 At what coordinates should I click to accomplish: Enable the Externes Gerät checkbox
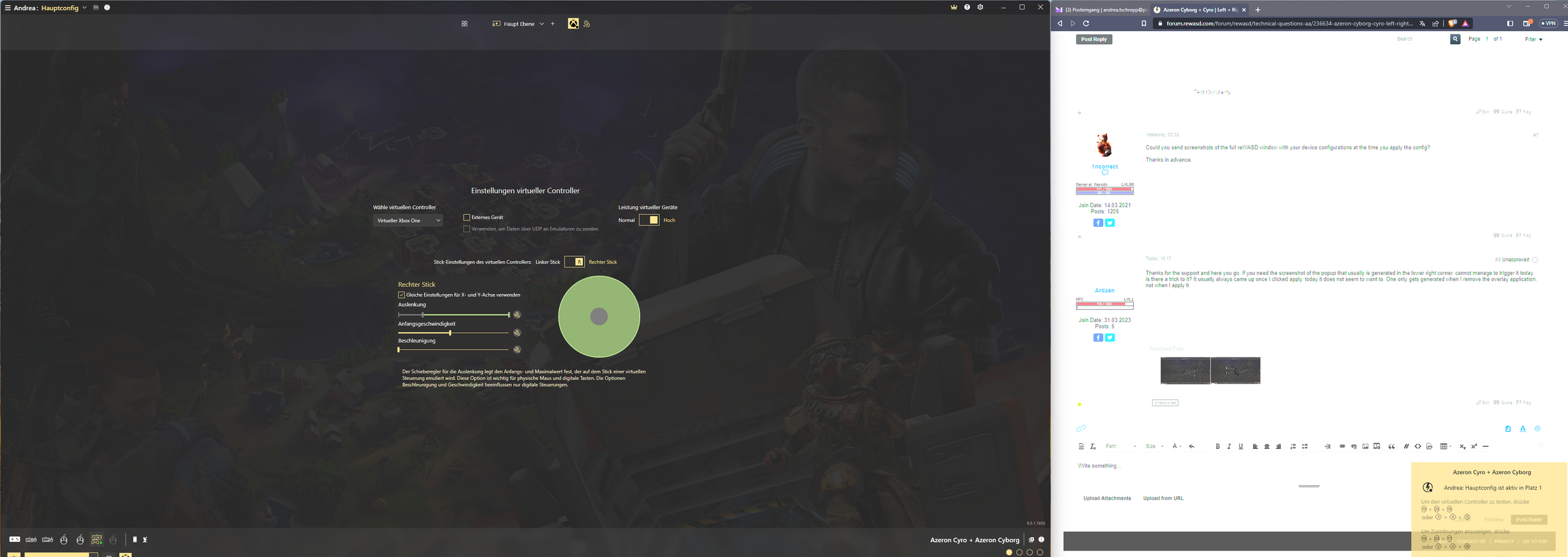[x=467, y=217]
